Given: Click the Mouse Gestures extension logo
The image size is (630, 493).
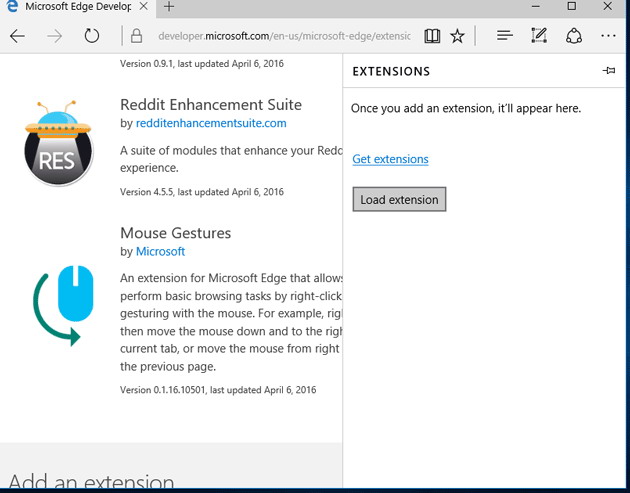Looking at the screenshot, I should pos(63,305).
